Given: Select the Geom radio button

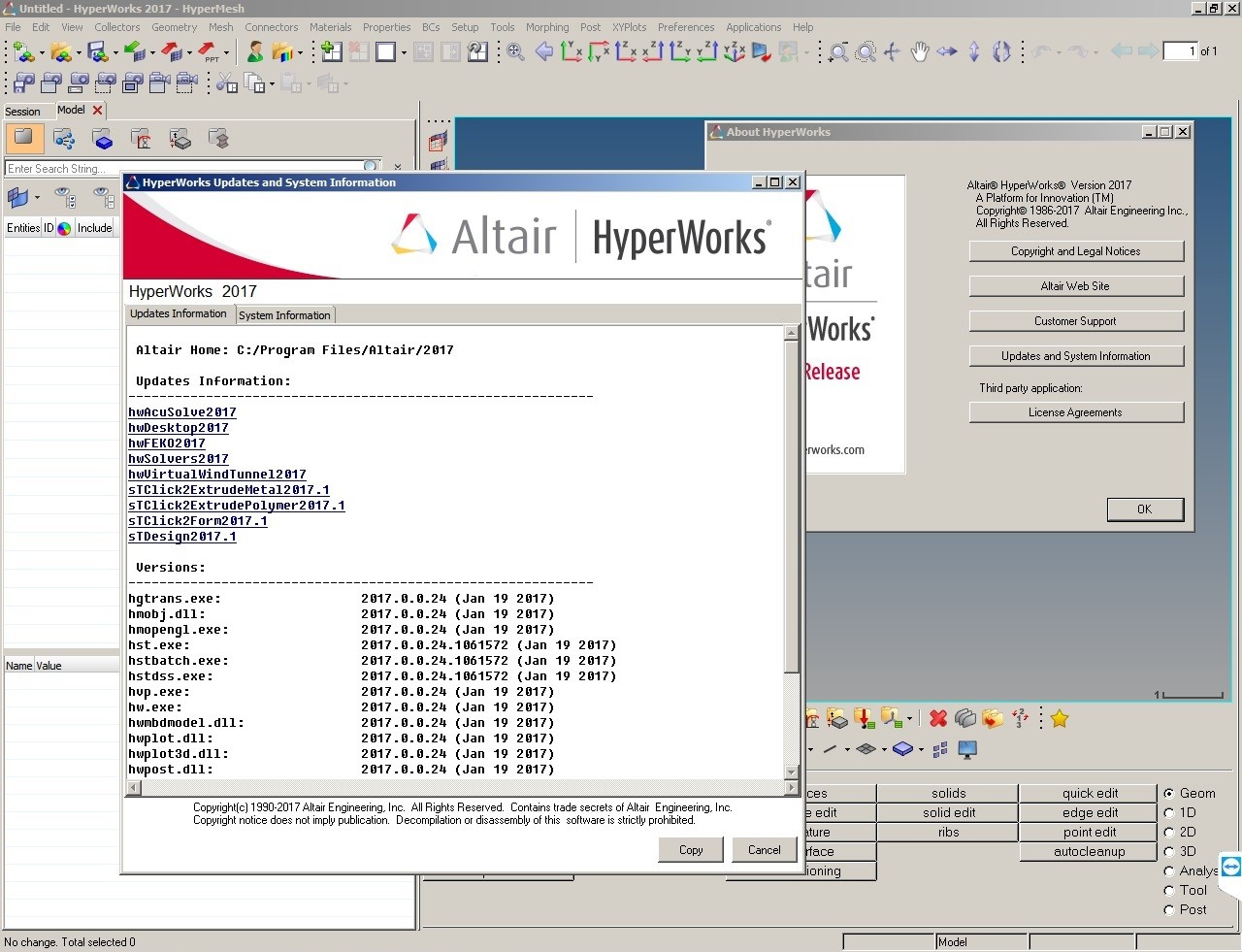Looking at the screenshot, I should 1169,793.
